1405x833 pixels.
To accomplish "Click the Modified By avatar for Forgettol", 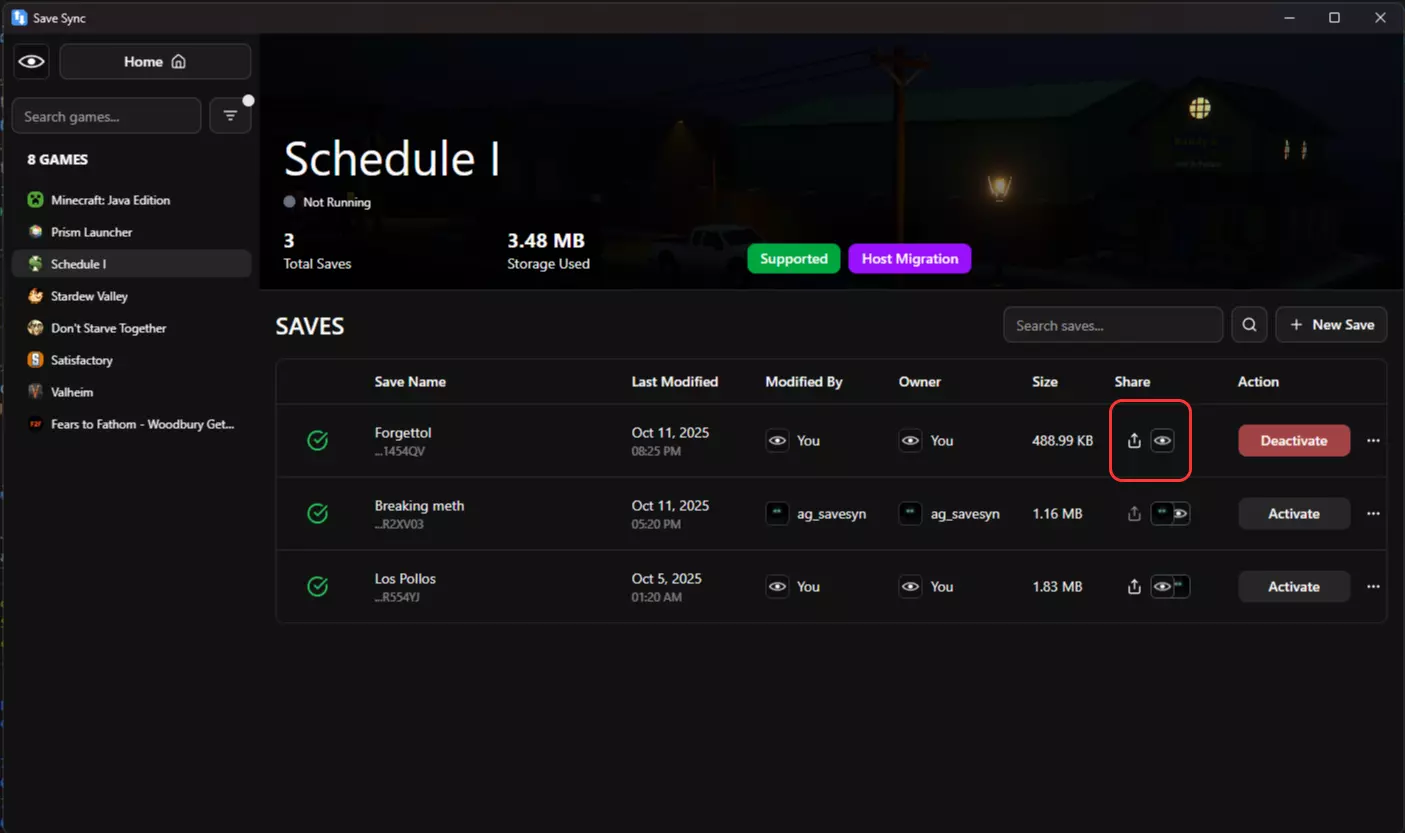I will point(777,441).
